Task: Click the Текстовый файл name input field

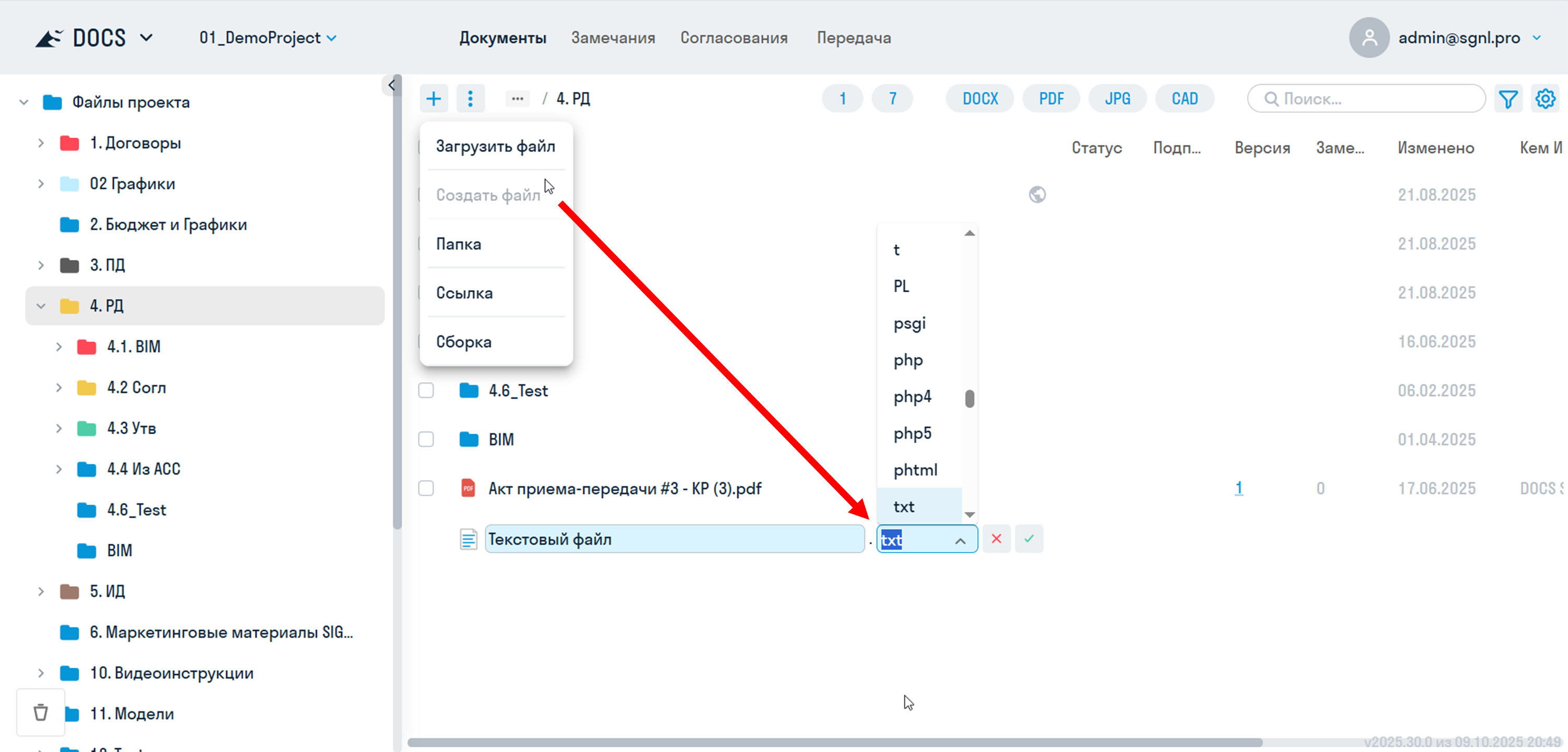Action: point(674,539)
